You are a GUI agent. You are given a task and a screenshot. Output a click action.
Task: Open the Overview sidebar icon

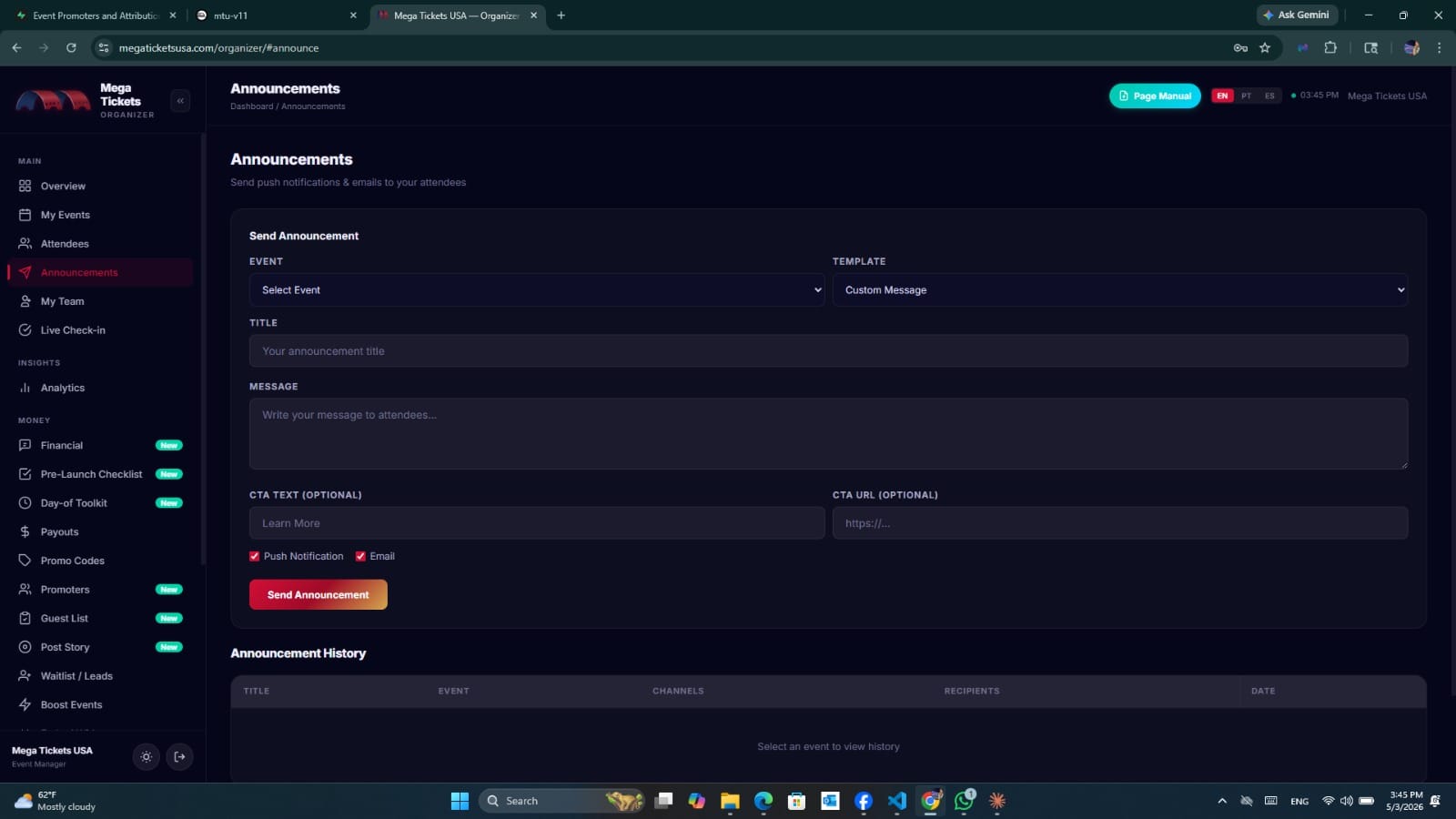[25, 186]
